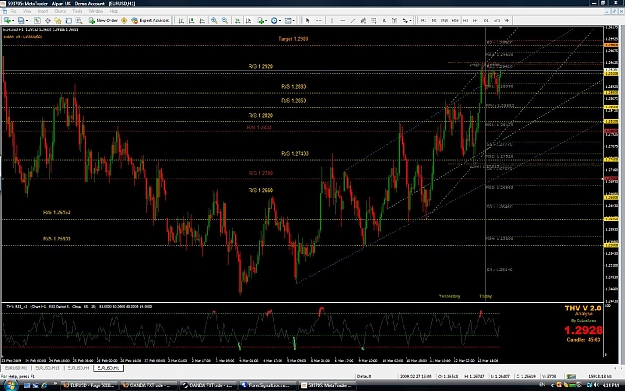Select the trendline drawing tool
This screenshot has width=625, height=391.
pyautogui.click(x=353, y=20)
